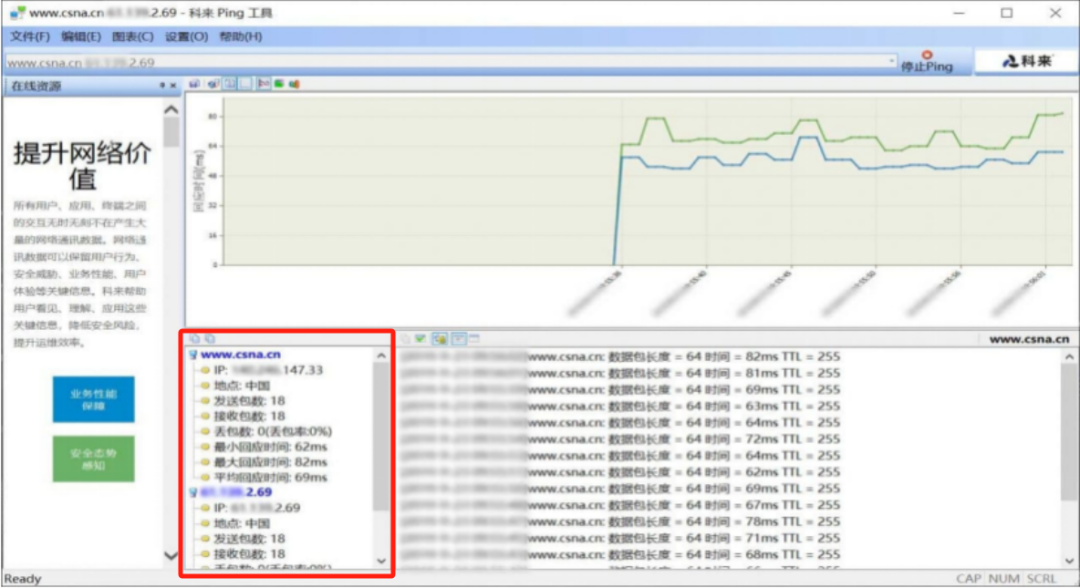Screen dimensions: 1080x588
Task: Click the summary tree scrollbar thumb
Action: (x=382, y=437)
